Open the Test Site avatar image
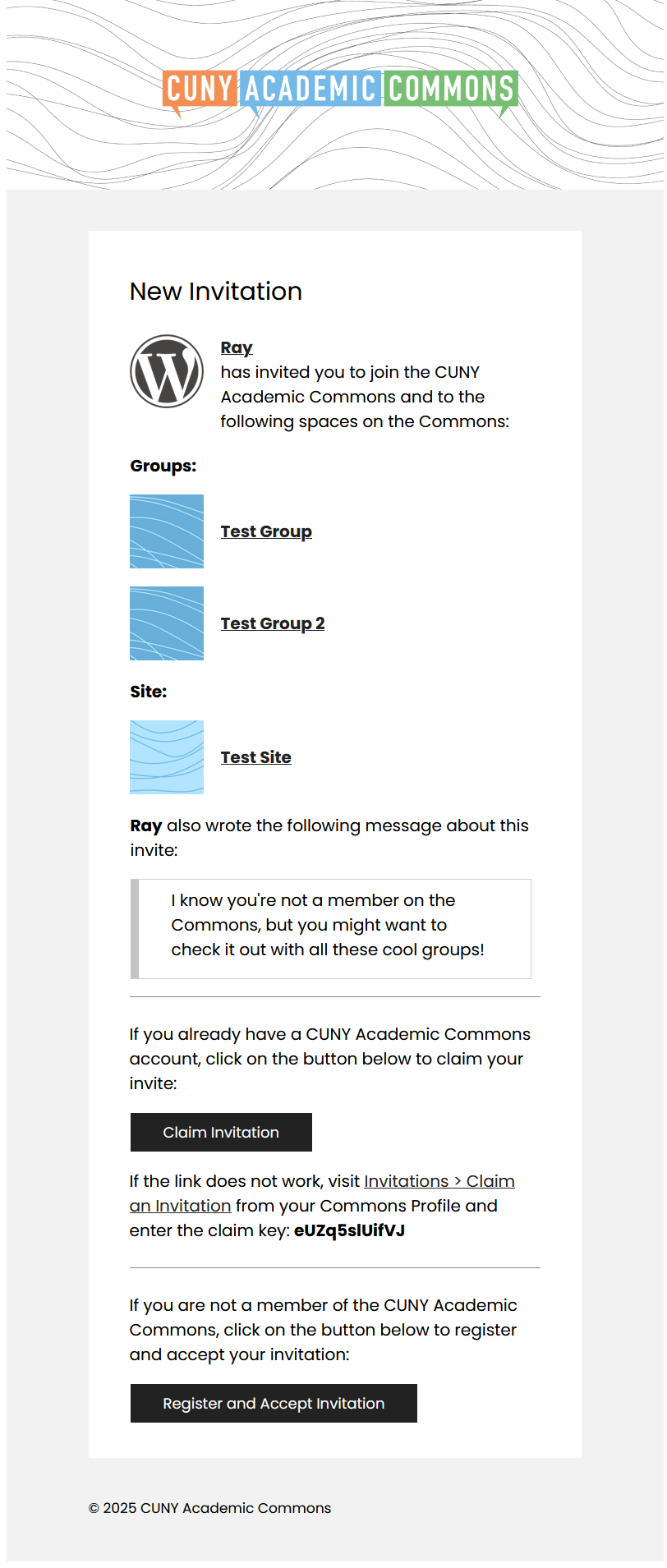 (x=167, y=757)
